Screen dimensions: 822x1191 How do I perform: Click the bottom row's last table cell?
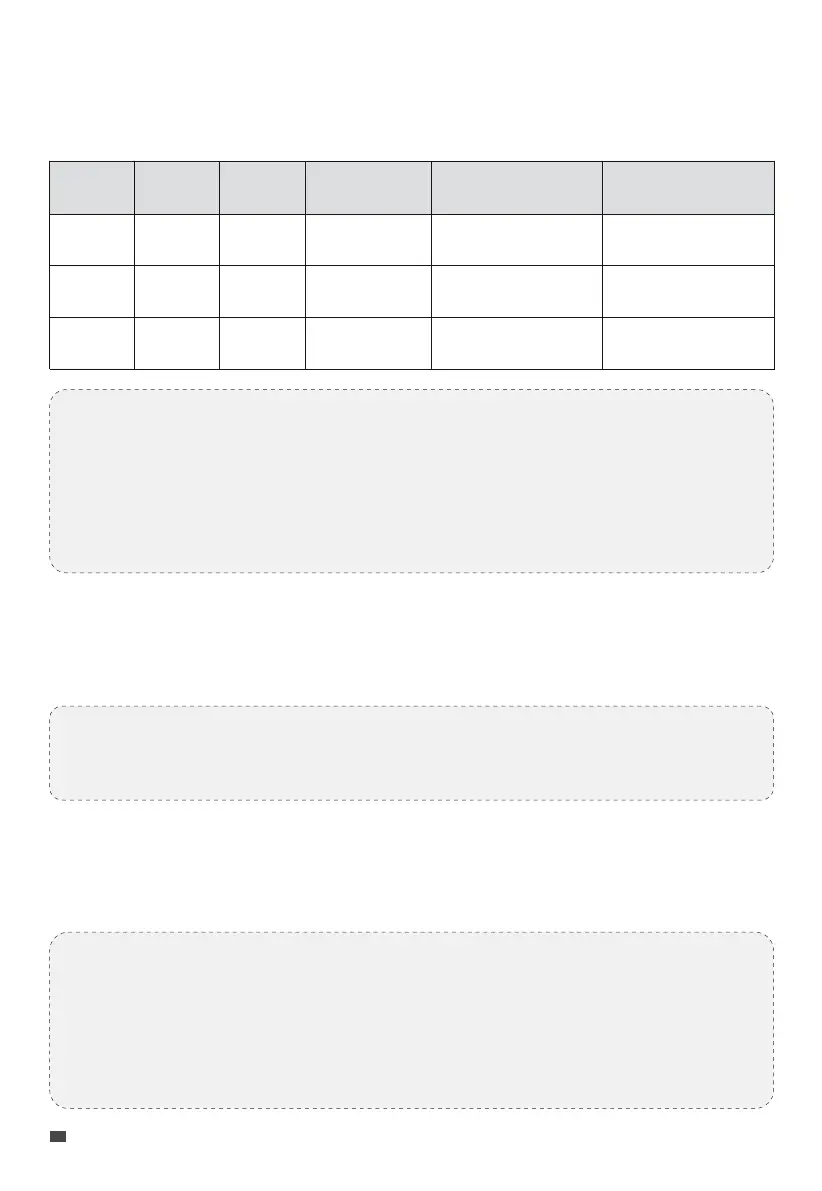[x=688, y=343]
